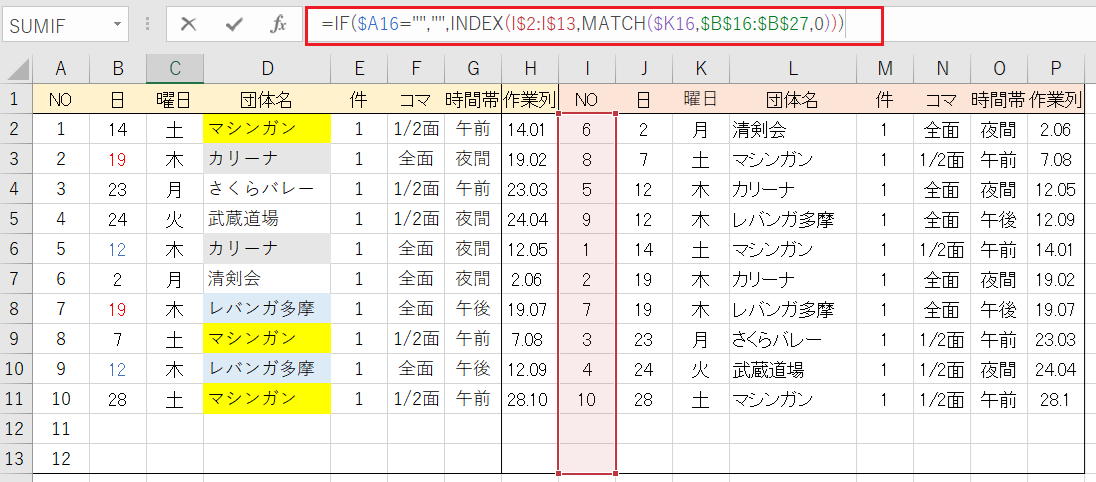Cancel the formula entry with X icon
The height and width of the screenshot is (482, 1096).
pyautogui.click(x=188, y=24)
